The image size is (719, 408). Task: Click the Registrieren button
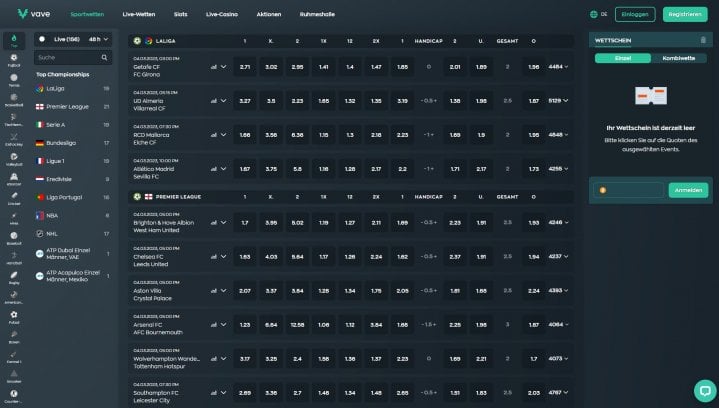685,14
